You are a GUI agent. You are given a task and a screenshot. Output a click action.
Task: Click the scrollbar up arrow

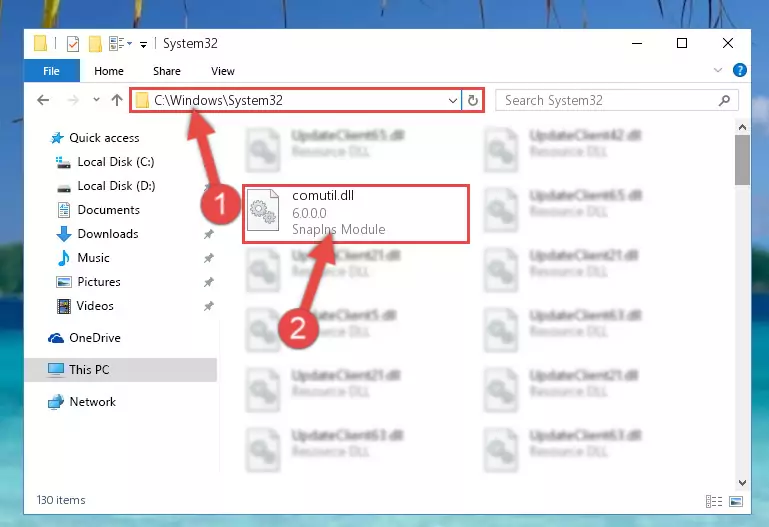tap(743, 127)
